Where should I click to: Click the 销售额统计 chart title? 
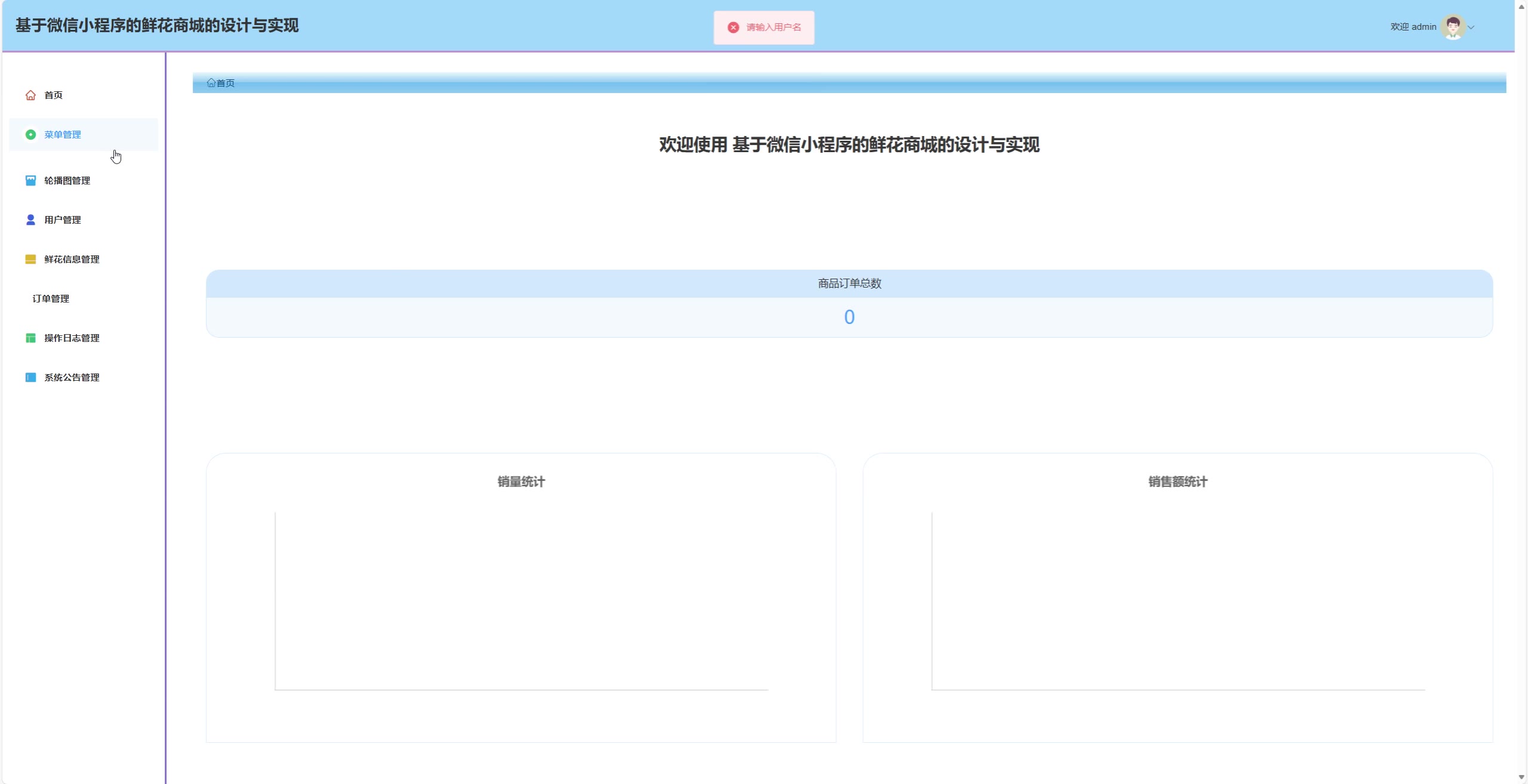pyautogui.click(x=1177, y=482)
